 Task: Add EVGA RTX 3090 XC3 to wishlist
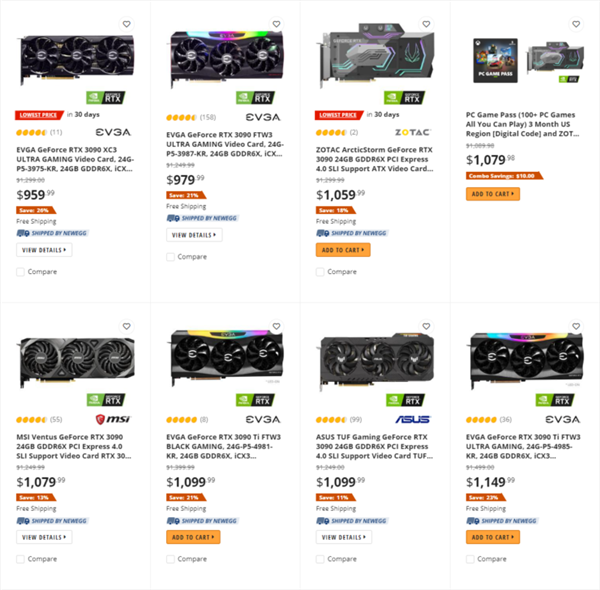pyautogui.click(x=126, y=24)
